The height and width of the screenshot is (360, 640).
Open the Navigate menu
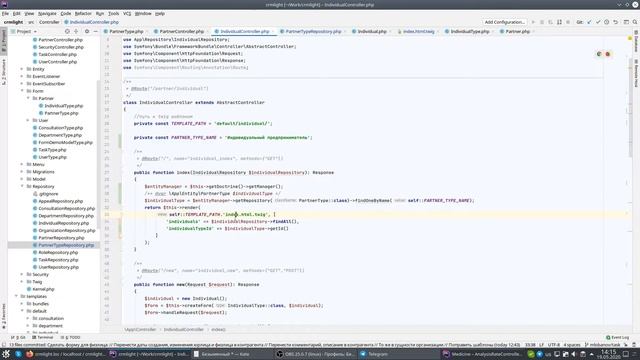(x=47, y=13)
